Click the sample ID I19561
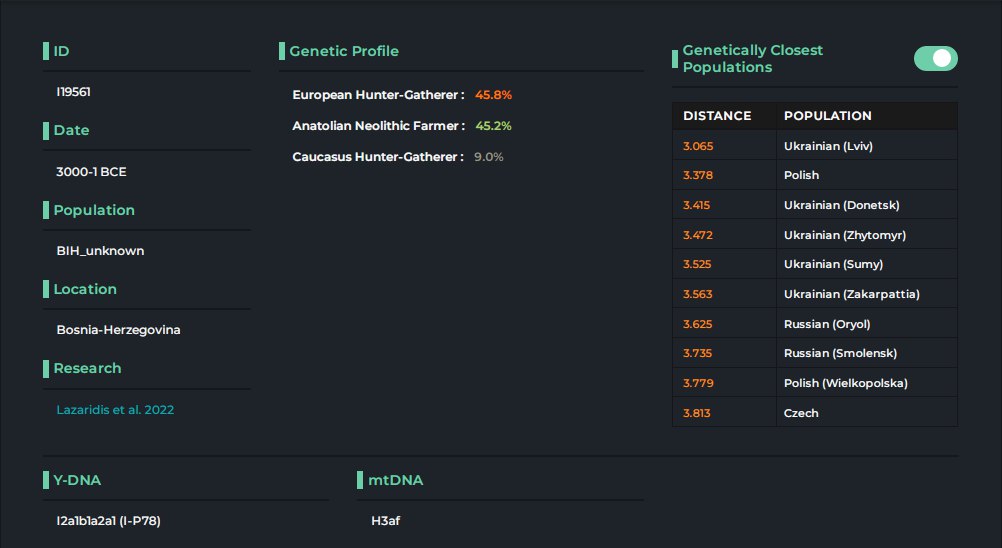The height and width of the screenshot is (548, 1002). click(74, 92)
